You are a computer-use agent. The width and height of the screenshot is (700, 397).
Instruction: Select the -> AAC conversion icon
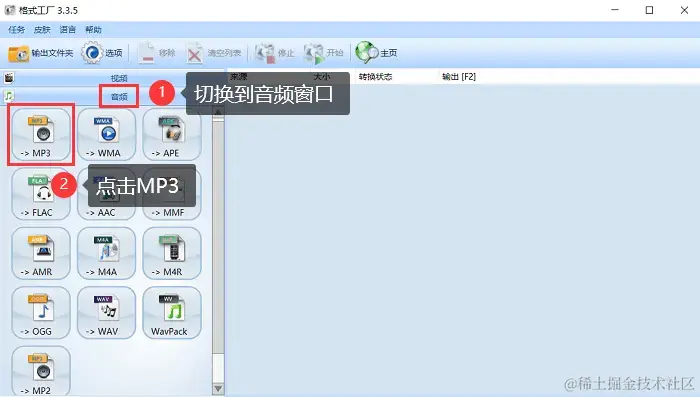(x=106, y=194)
